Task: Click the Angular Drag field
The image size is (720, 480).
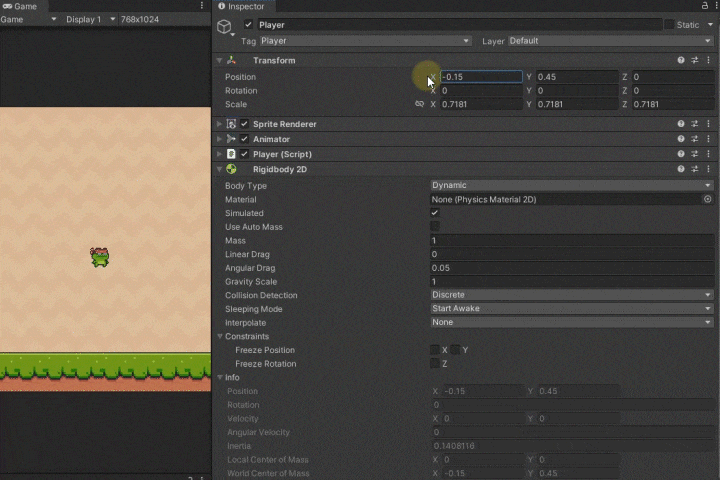Action: 572,268
